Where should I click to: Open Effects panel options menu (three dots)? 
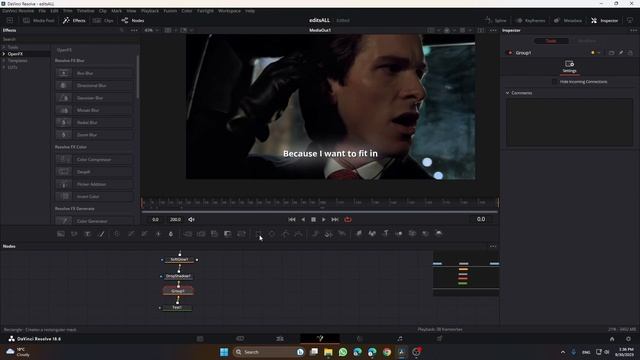point(134,30)
